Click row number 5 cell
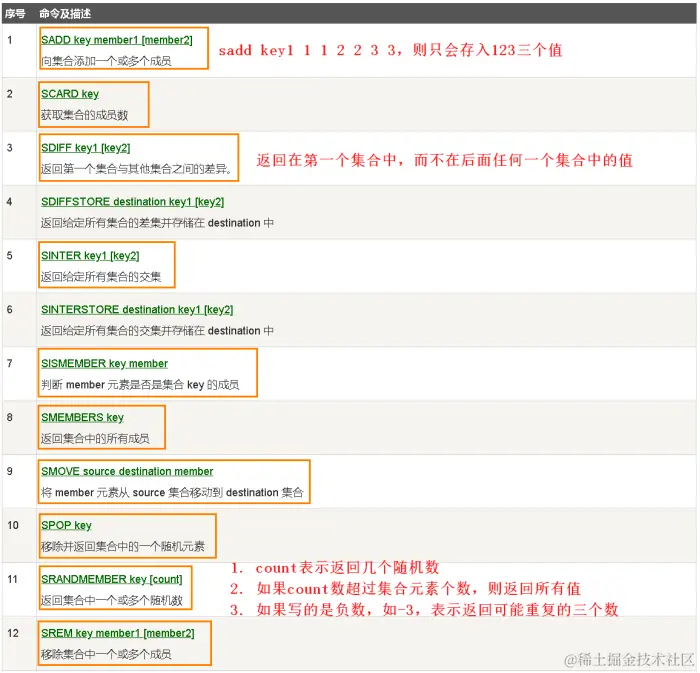Screen dimensions: 700x673 point(20,266)
